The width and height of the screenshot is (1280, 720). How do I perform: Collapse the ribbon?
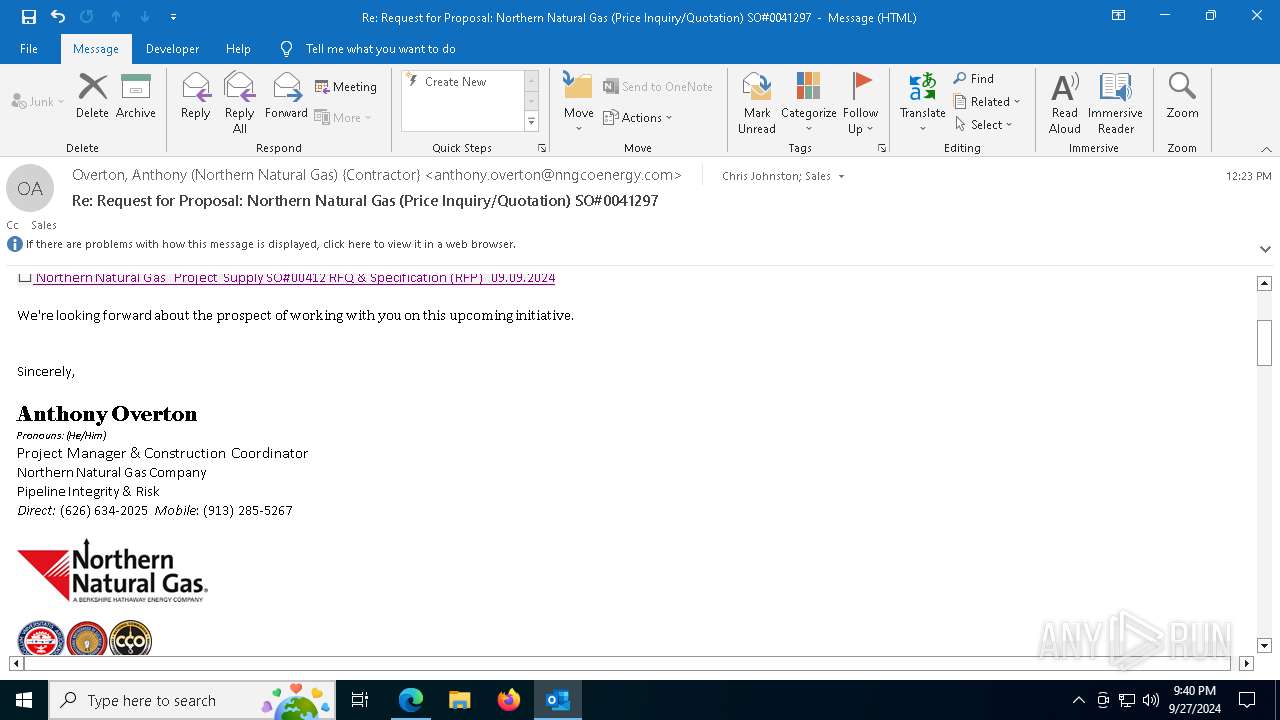(1266, 149)
